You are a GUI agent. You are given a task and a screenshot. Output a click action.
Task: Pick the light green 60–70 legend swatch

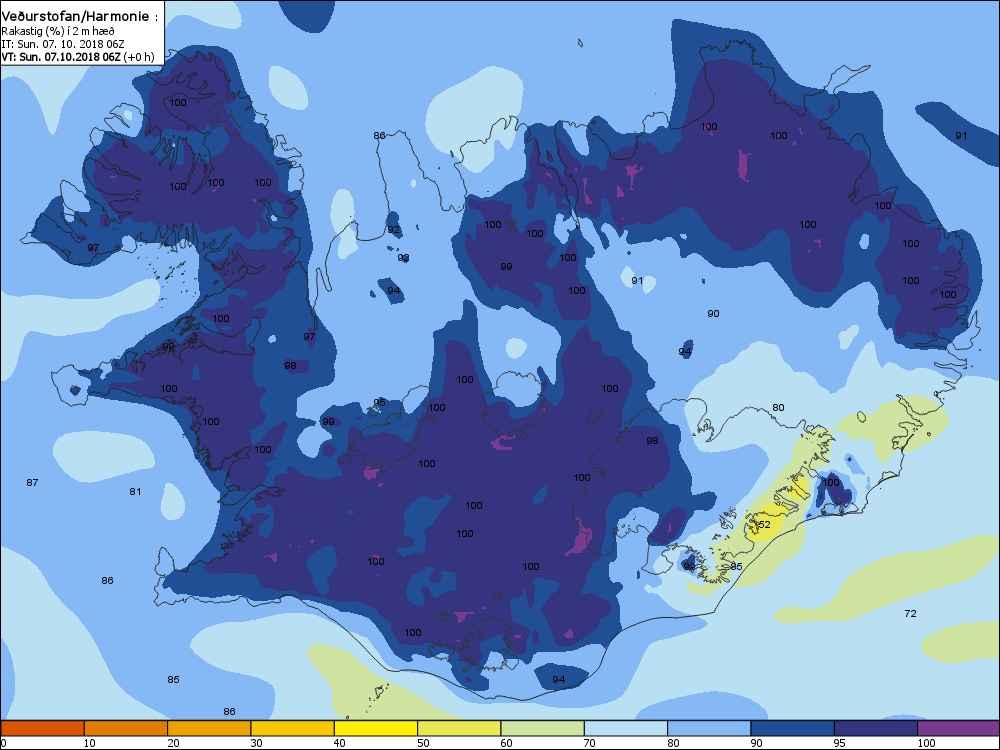click(543, 728)
